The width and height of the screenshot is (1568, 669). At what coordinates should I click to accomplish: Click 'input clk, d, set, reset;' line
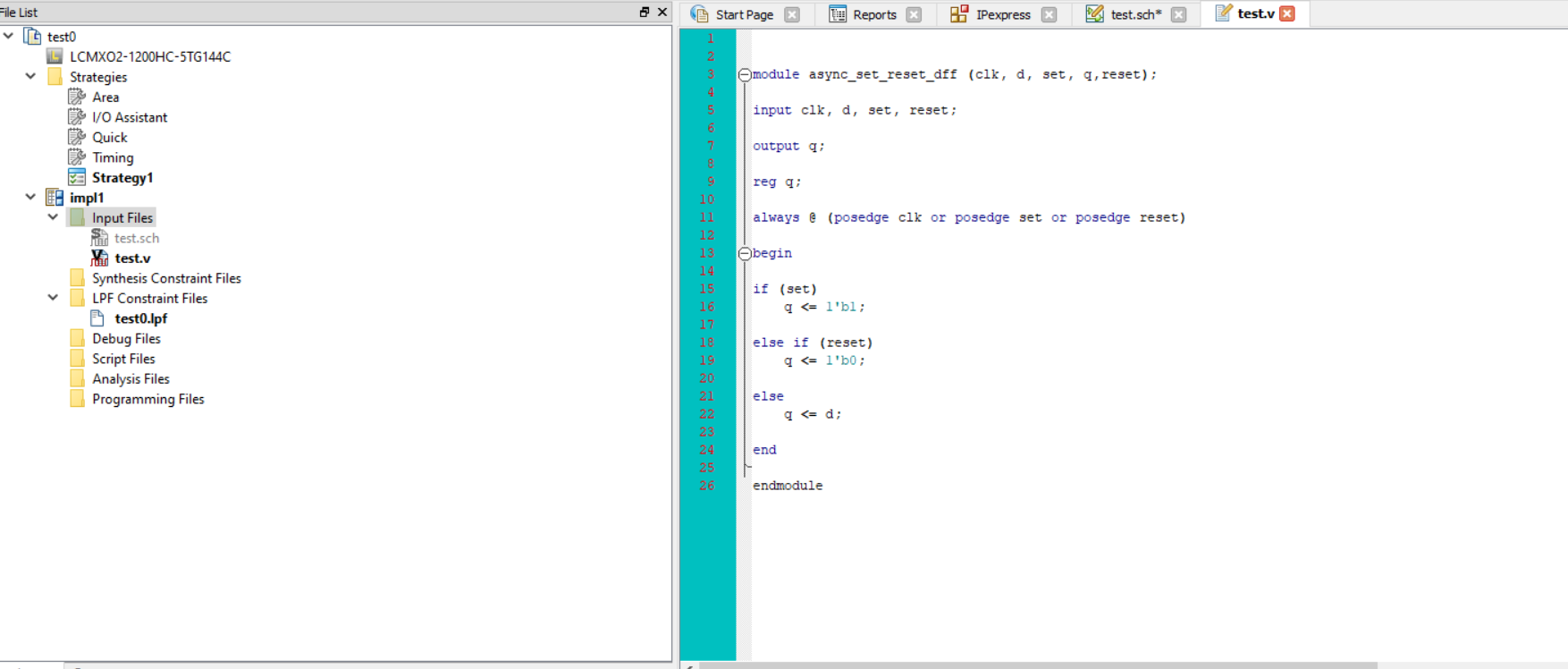pyautogui.click(x=855, y=110)
